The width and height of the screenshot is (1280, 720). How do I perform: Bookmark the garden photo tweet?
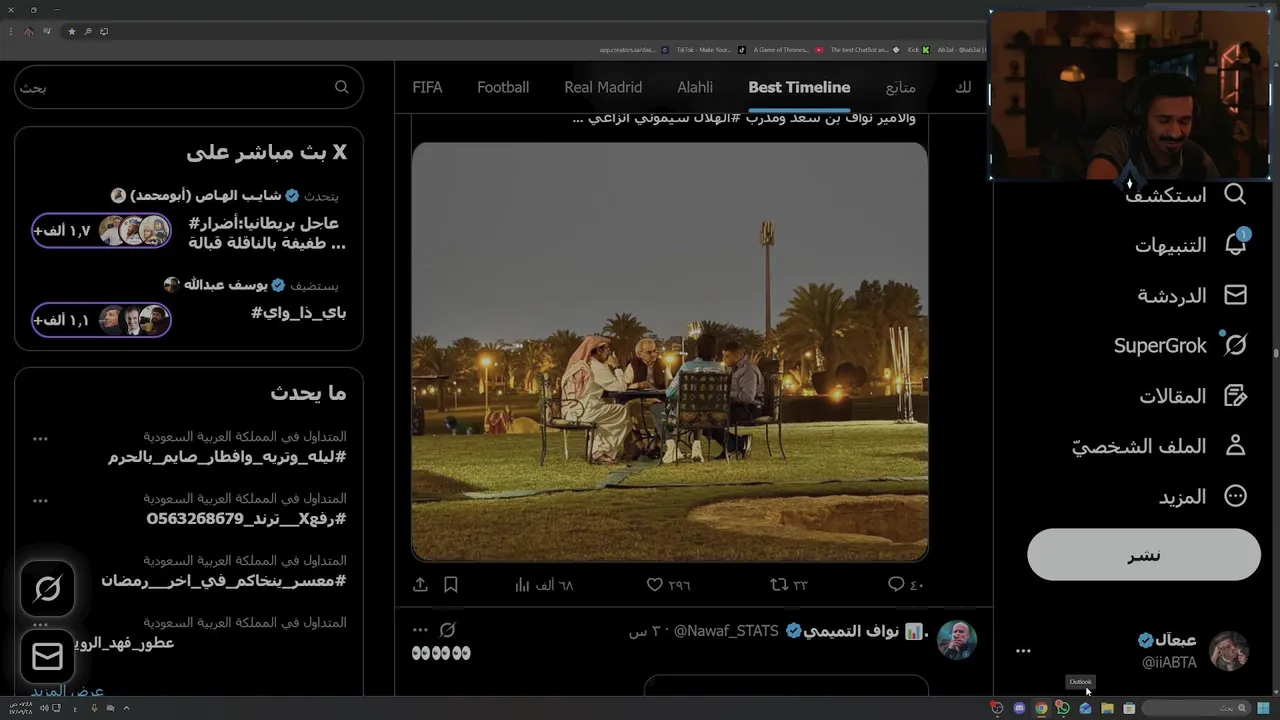pos(451,584)
